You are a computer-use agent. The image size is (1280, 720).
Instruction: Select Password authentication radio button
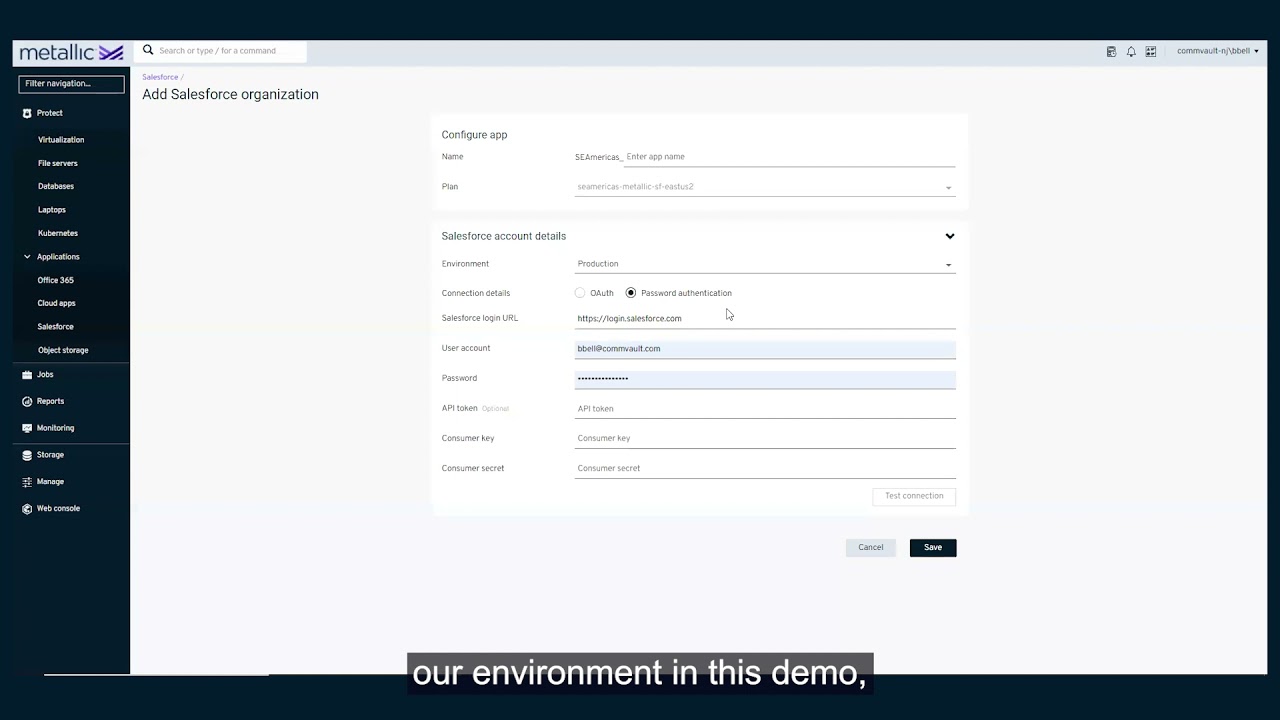coord(631,293)
